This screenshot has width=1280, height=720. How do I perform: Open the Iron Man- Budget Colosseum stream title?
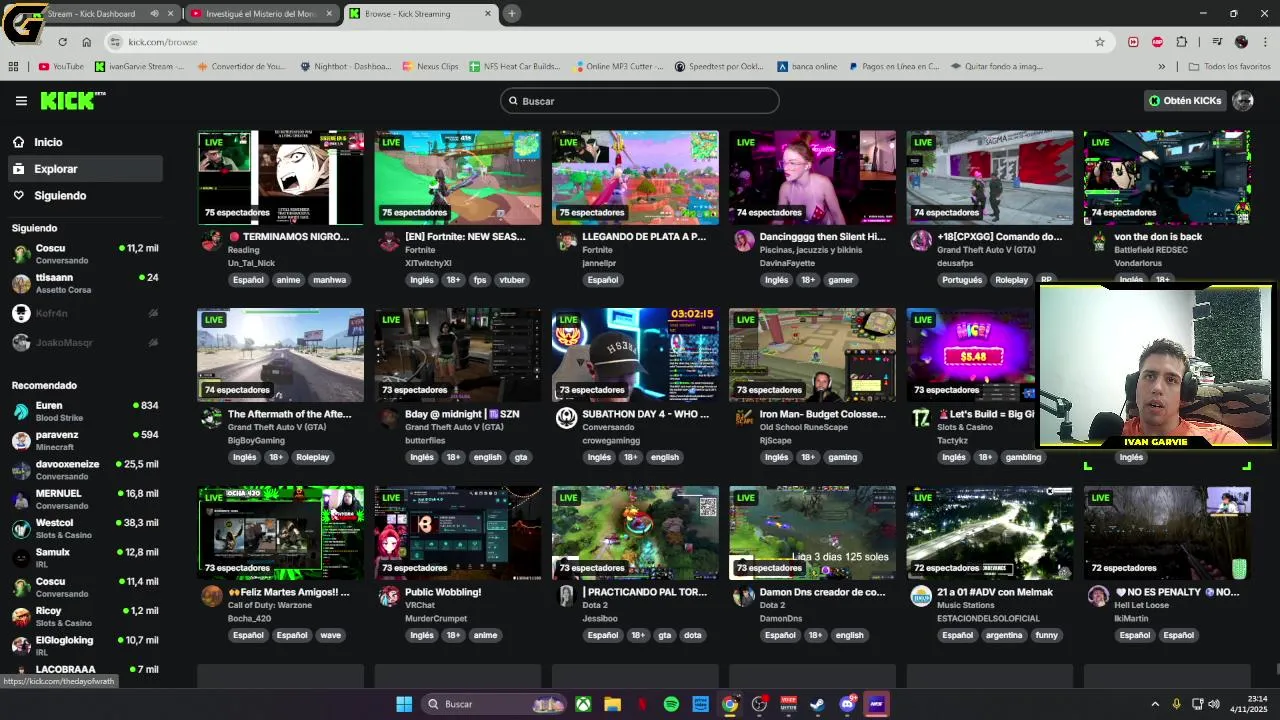pos(823,414)
